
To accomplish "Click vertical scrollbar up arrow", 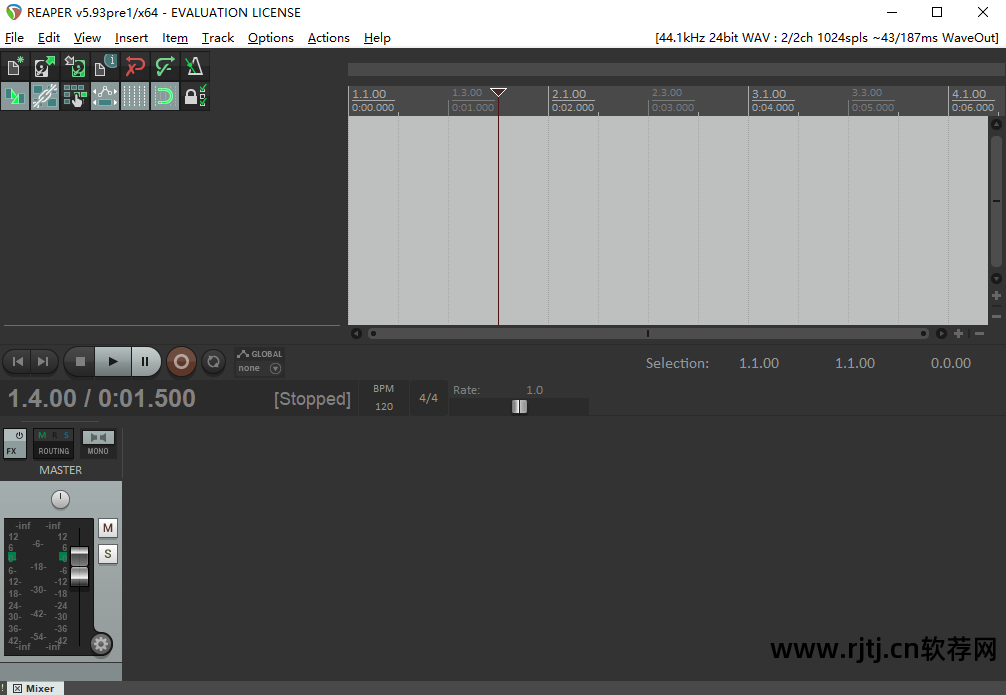I will (996, 124).
